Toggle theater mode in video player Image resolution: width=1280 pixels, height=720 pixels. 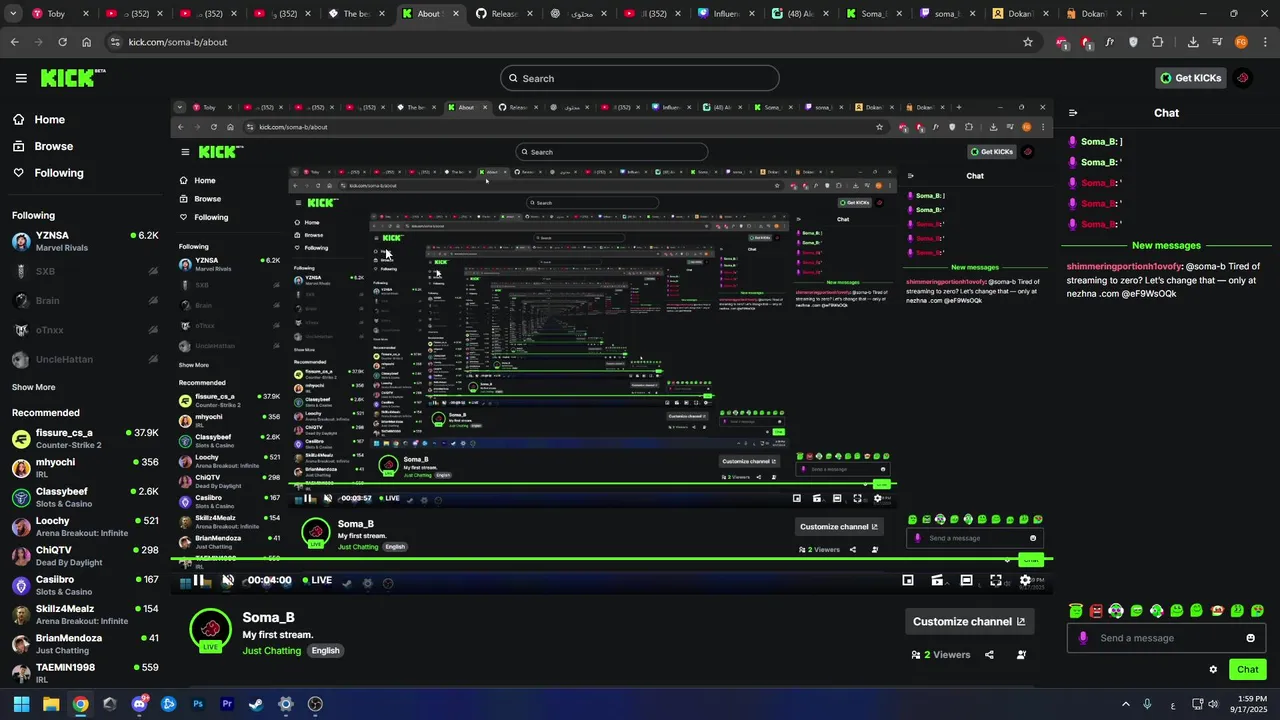click(x=966, y=580)
